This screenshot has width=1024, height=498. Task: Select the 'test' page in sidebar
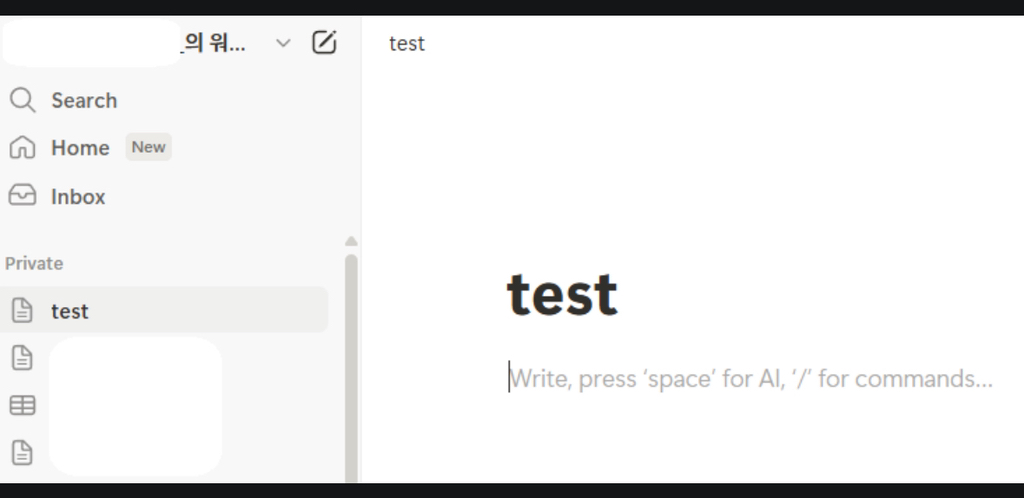70,311
